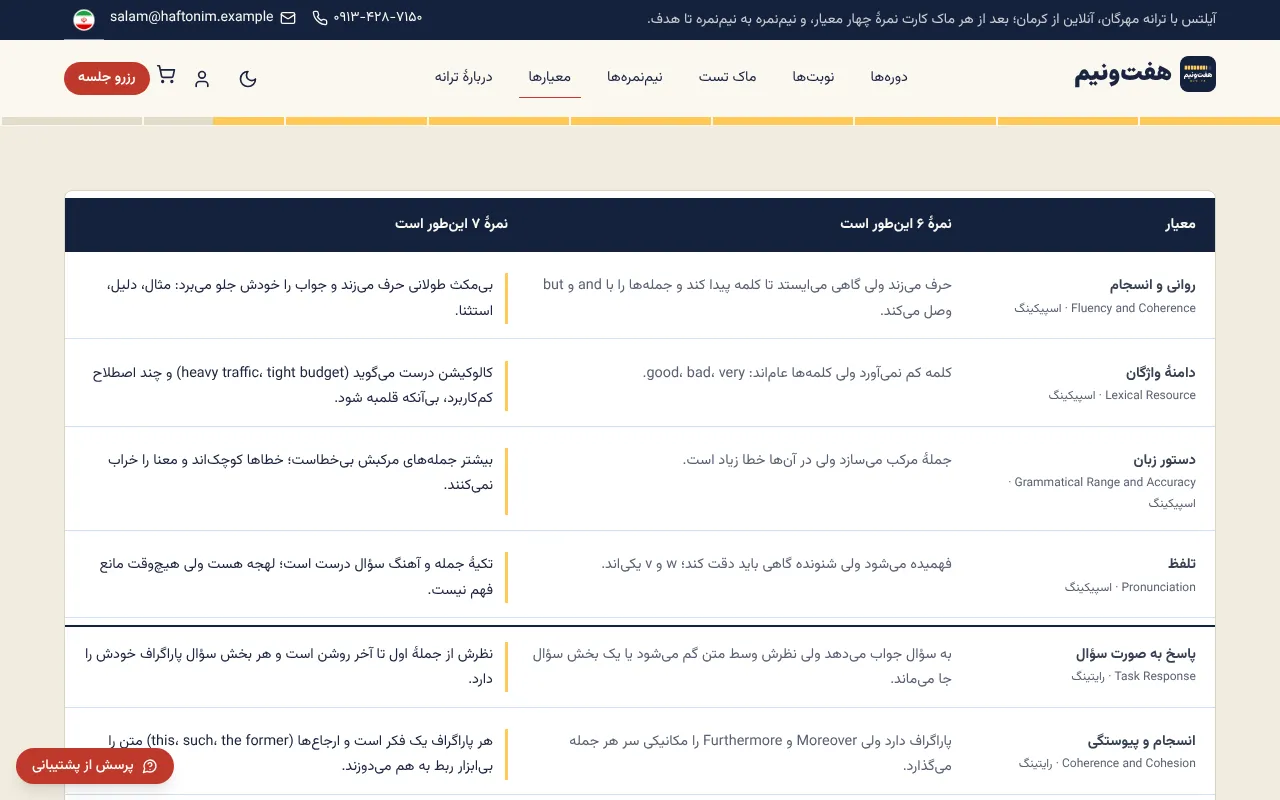Viewport: 1280px width, 800px height.
Task: Select the انسجام و پیوستگی criterion title
Action: [1142, 741]
